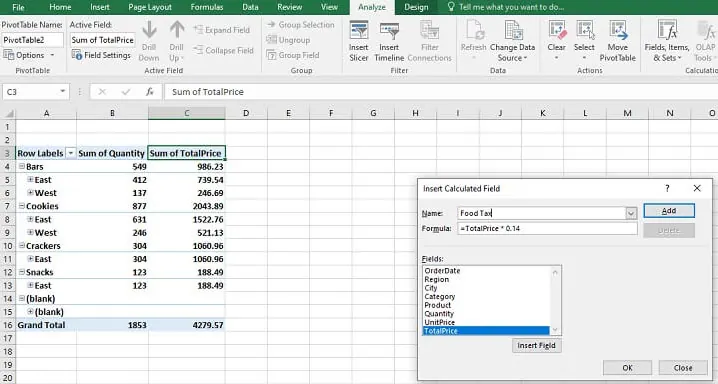Click the Fields list scrollbar down arrow
This screenshot has height=384, width=718.
pyautogui.click(x=555, y=330)
